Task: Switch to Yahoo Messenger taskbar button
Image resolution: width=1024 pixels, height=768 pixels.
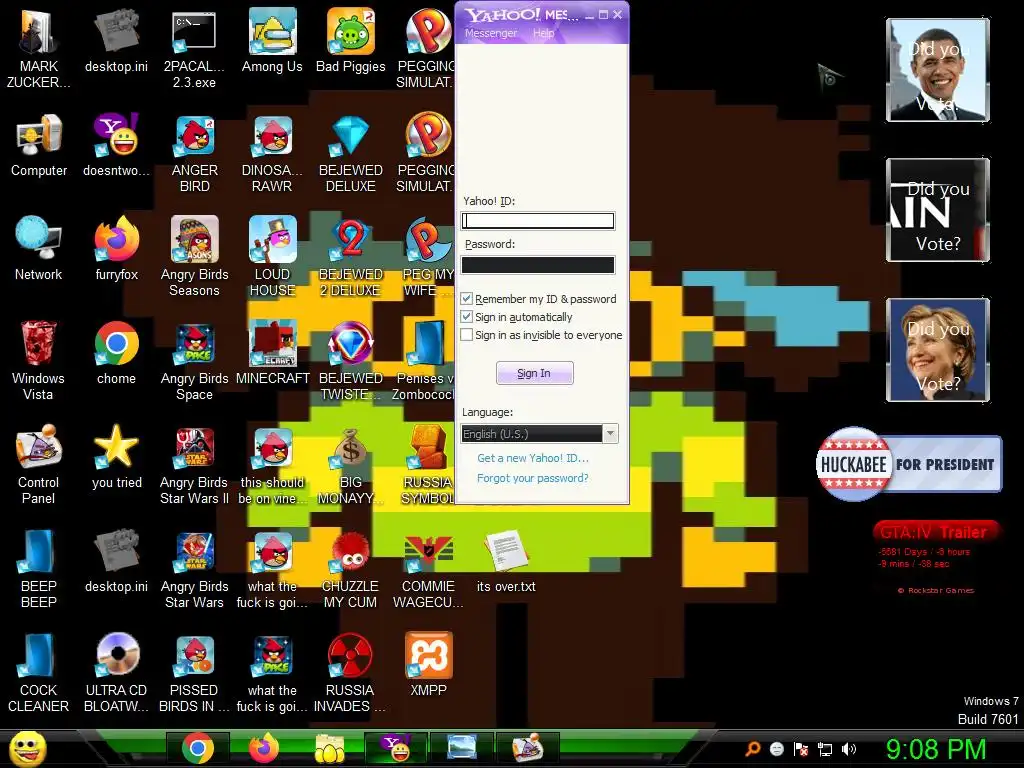Action: pos(396,748)
